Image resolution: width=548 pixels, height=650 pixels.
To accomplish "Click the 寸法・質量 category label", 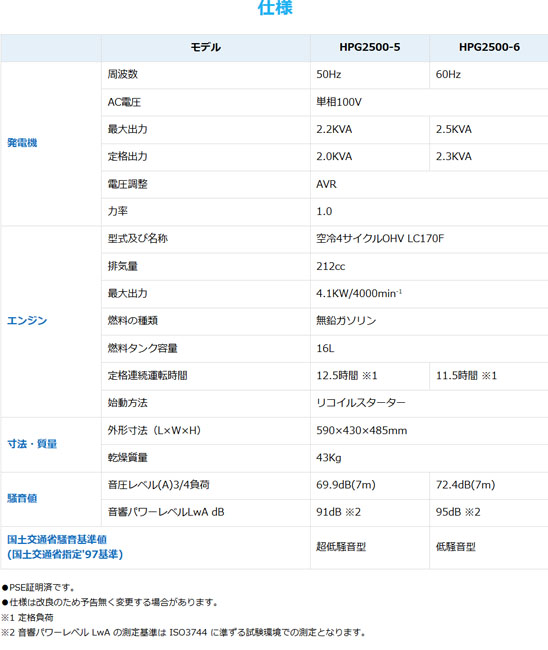I will tap(32, 444).
